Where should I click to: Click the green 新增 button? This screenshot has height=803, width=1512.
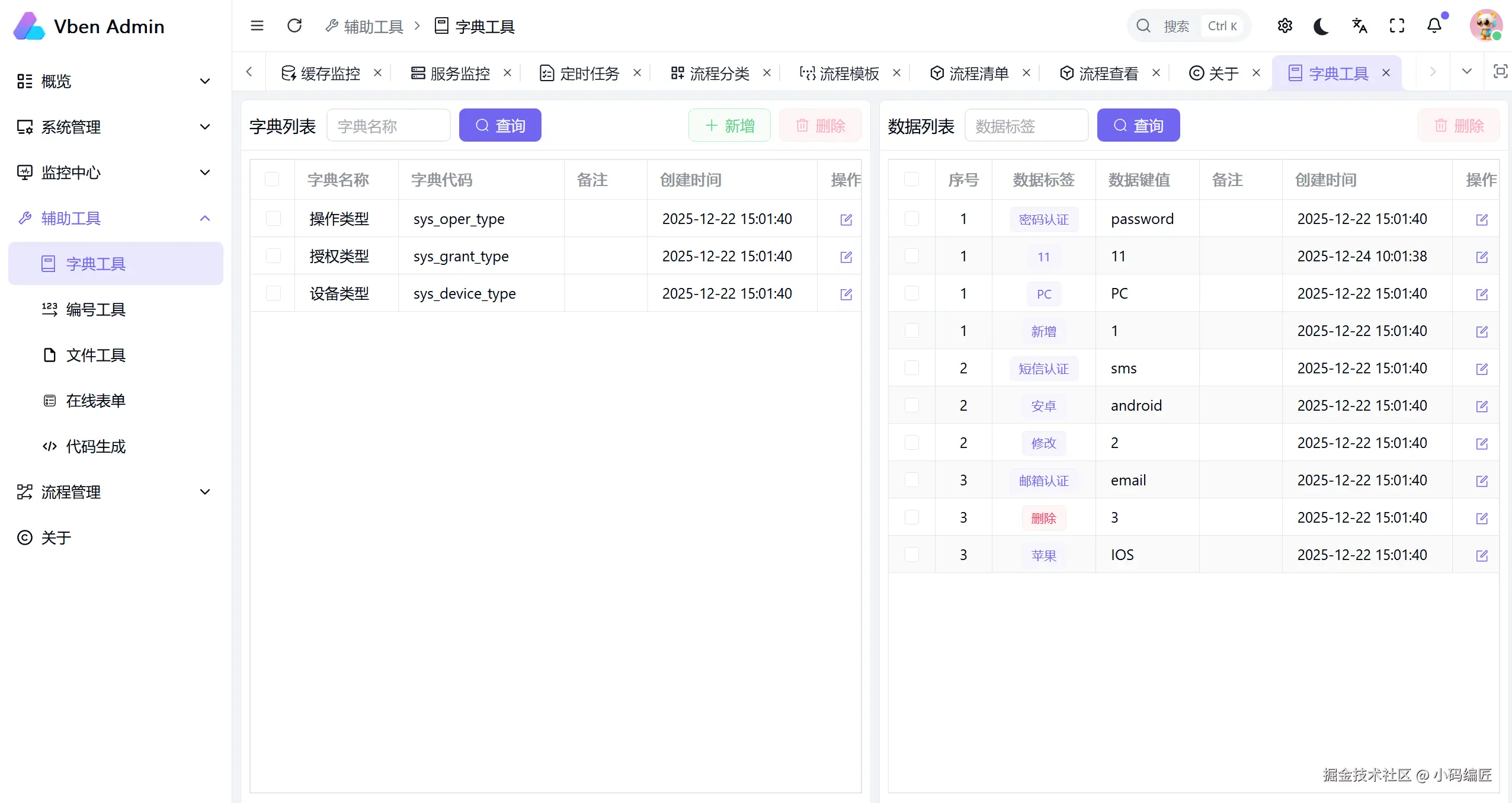click(729, 126)
